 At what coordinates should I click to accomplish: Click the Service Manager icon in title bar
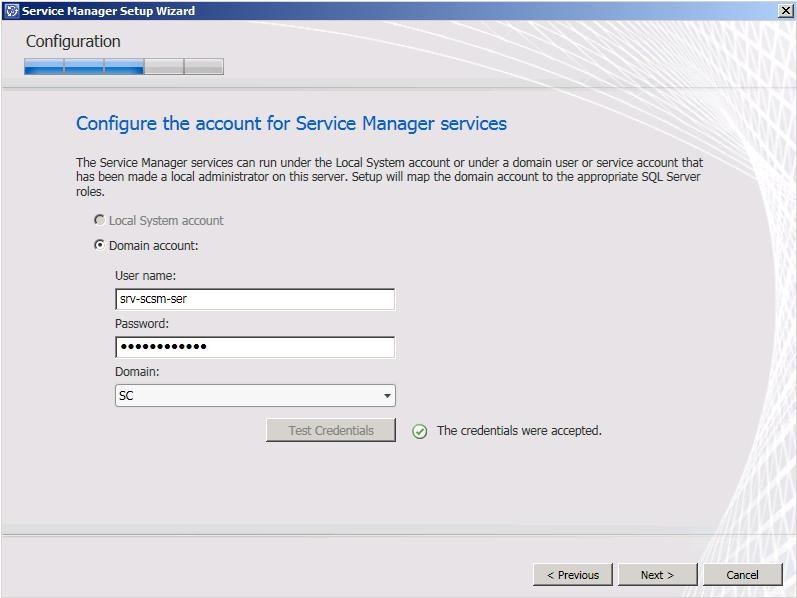click(x=11, y=11)
